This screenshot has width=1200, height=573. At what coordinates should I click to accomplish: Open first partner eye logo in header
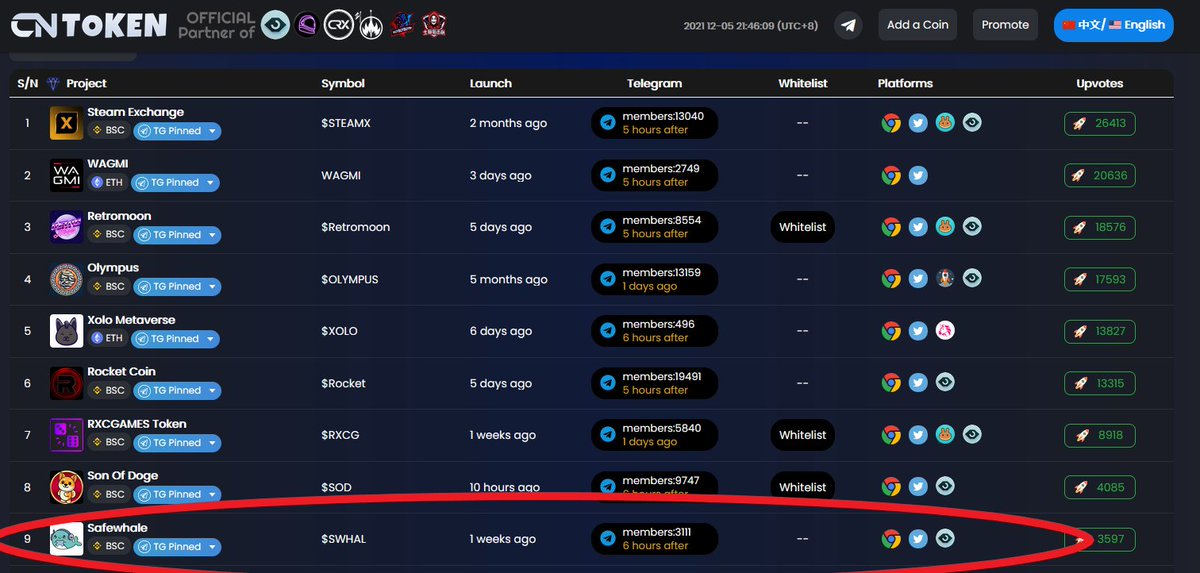point(274,24)
